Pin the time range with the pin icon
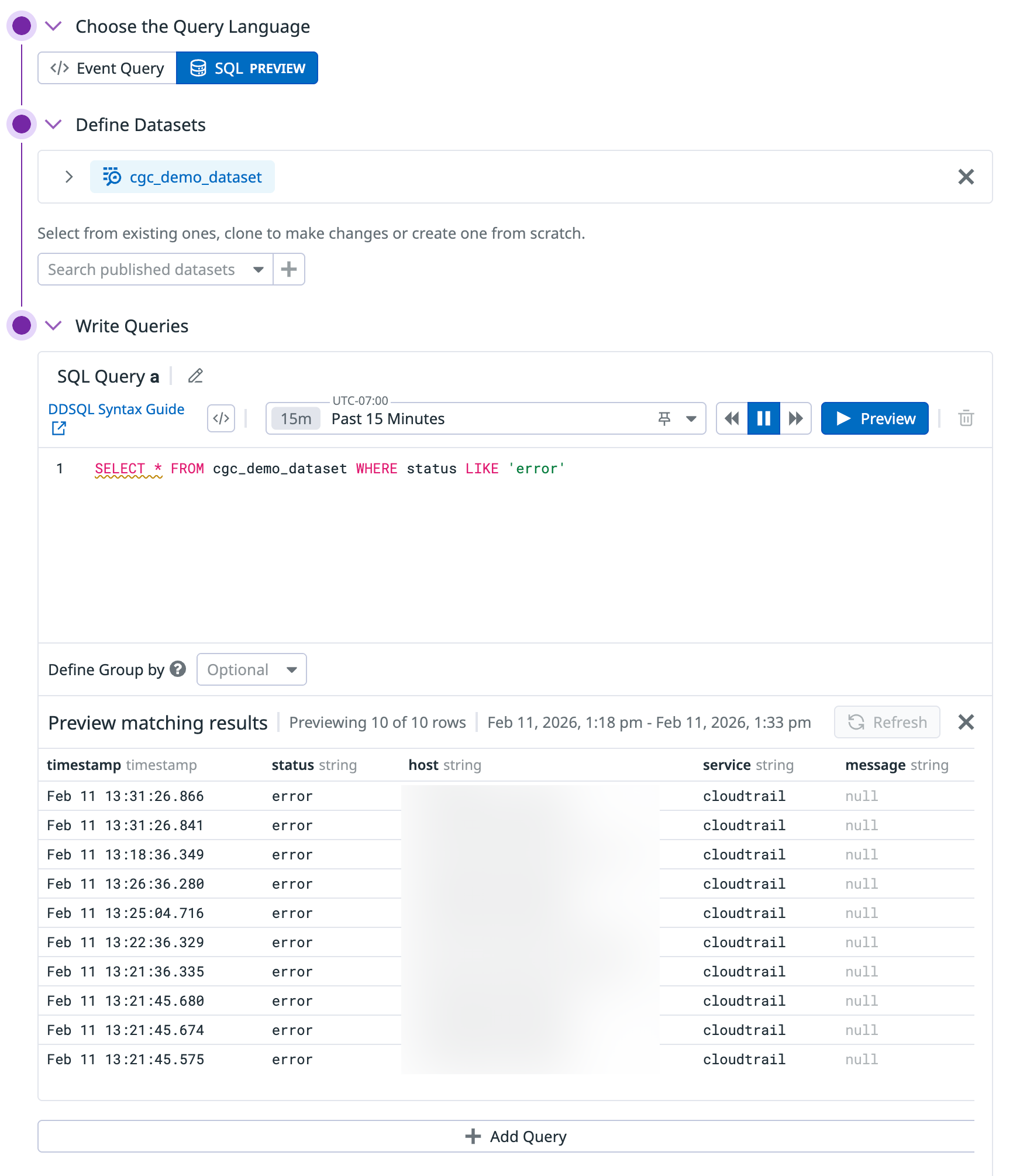Image resolution: width=1013 pixels, height=1176 pixels. pos(664,418)
